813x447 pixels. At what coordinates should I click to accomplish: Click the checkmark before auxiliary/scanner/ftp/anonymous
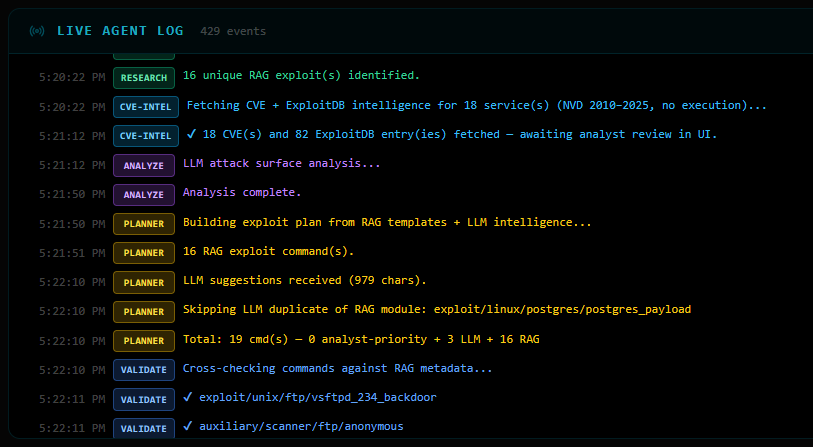189,427
